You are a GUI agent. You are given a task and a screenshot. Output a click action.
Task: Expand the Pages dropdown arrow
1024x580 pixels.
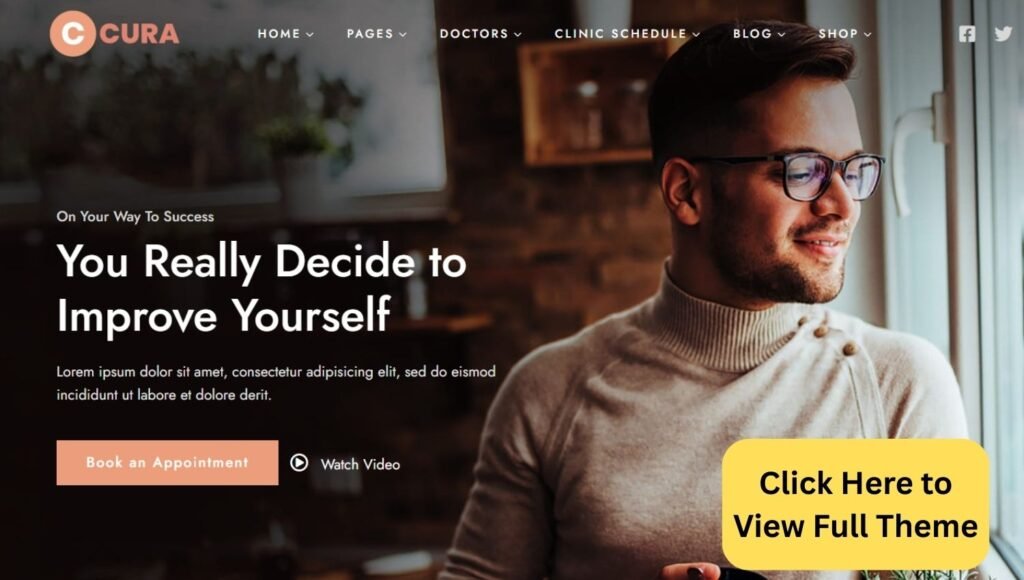403,35
